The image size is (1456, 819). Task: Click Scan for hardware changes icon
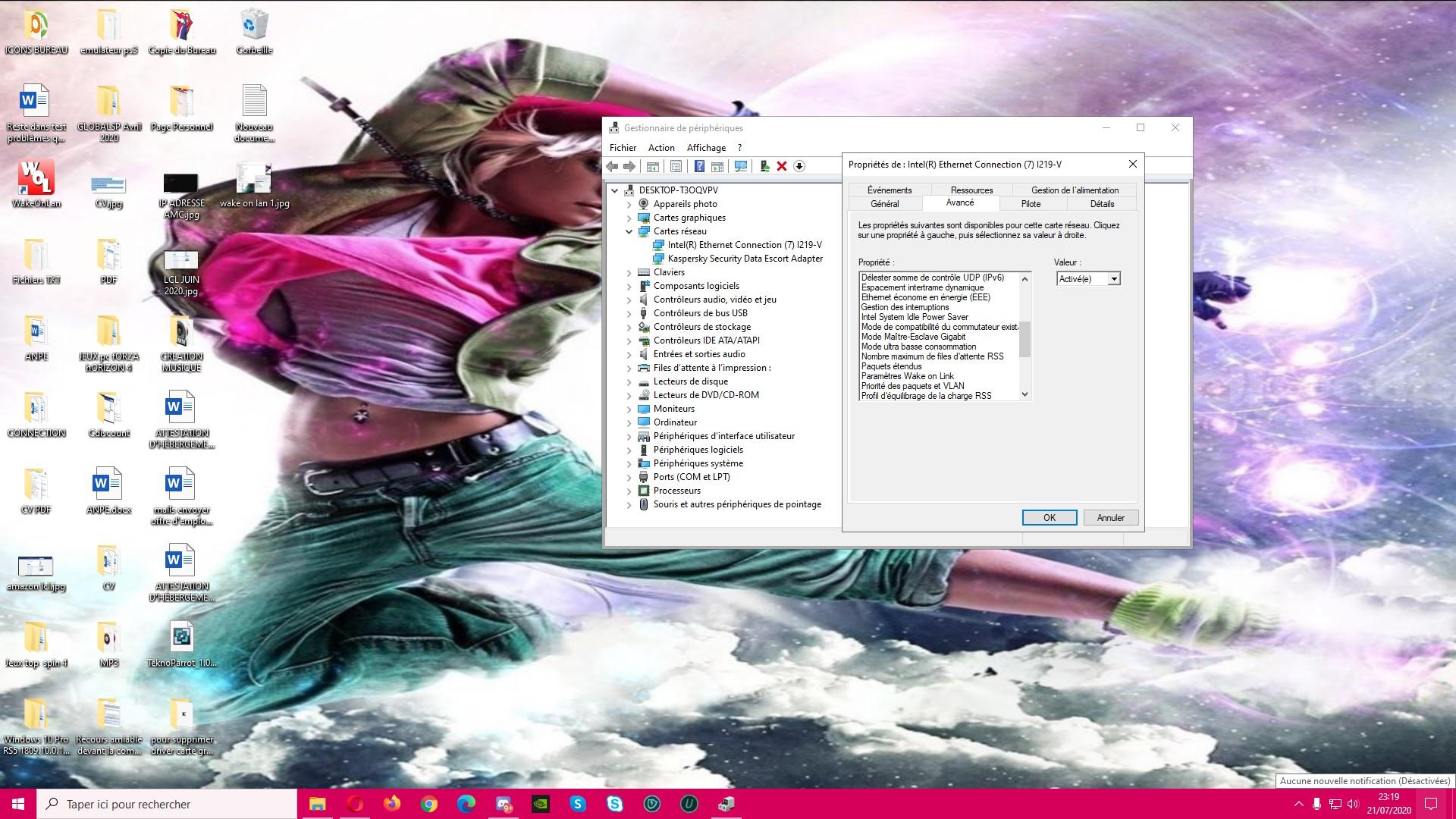pos(741,166)
